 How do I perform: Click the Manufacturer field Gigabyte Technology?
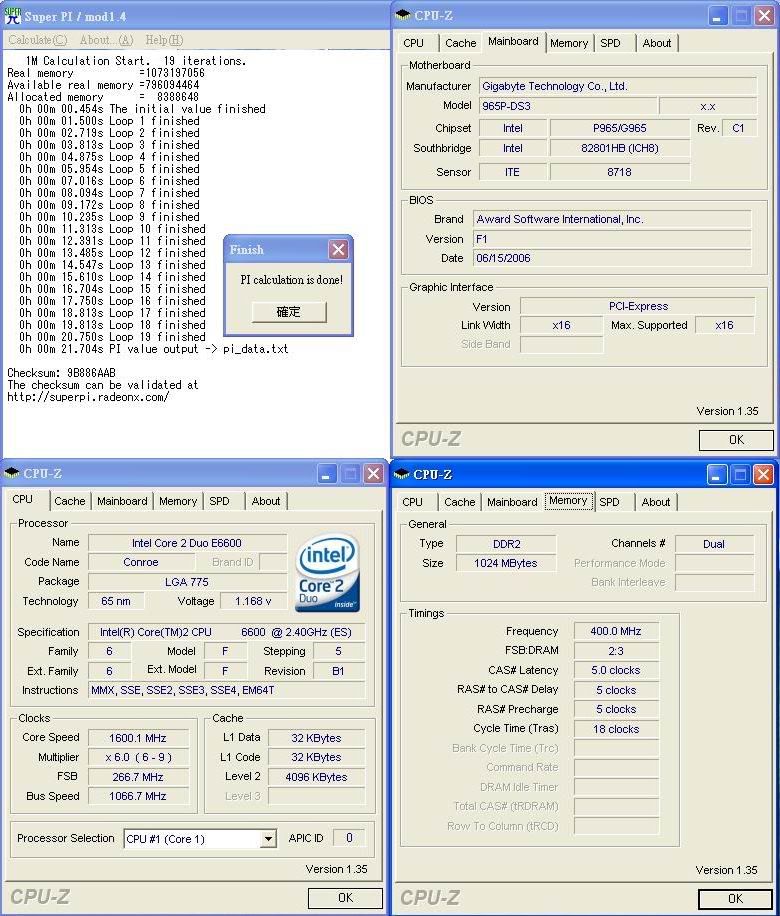pyautogui.click(x=618, y=86)
